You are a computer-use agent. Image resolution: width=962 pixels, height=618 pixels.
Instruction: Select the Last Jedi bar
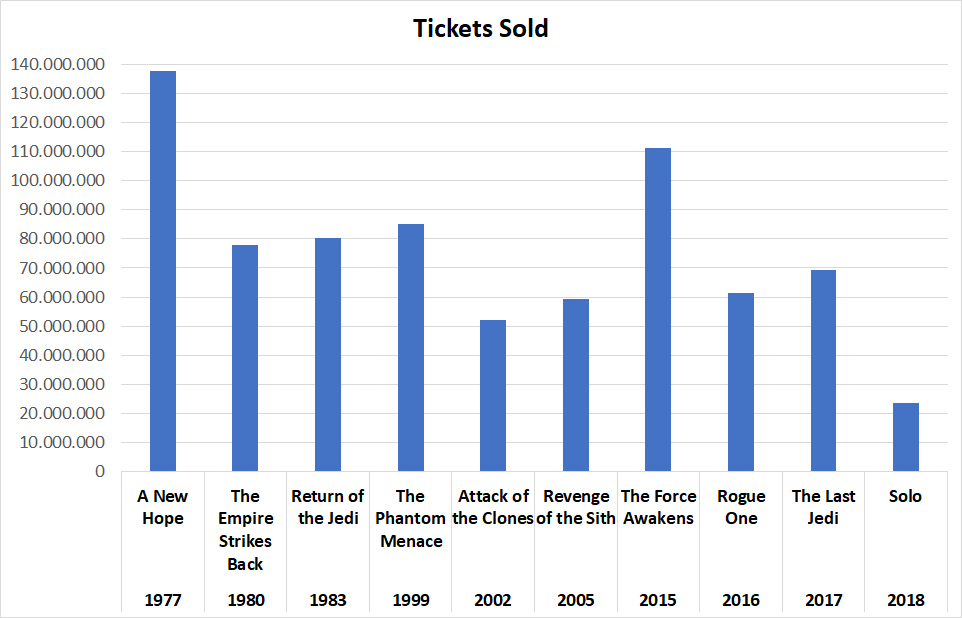pos(823,370)
